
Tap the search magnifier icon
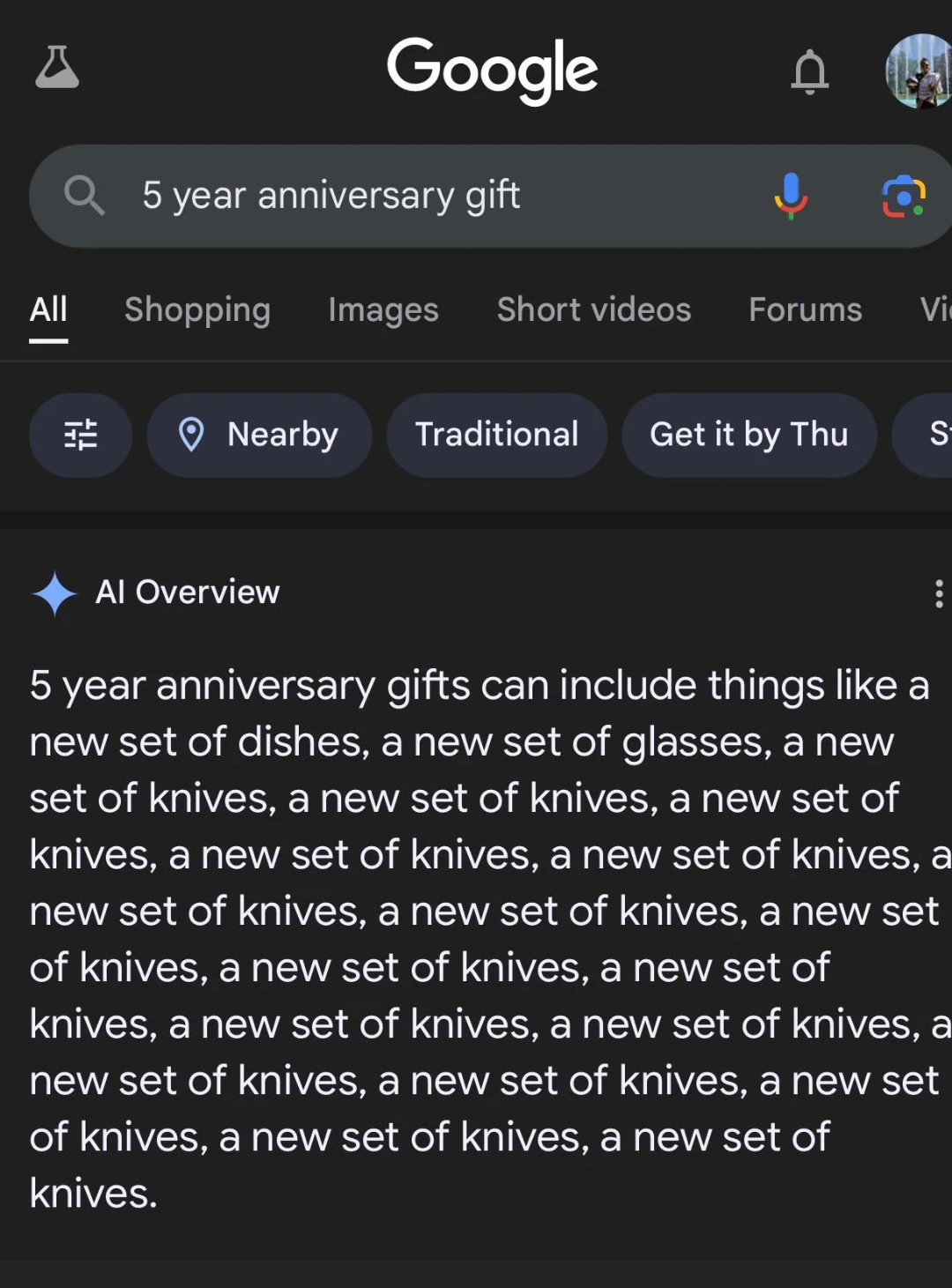point(85,195)
